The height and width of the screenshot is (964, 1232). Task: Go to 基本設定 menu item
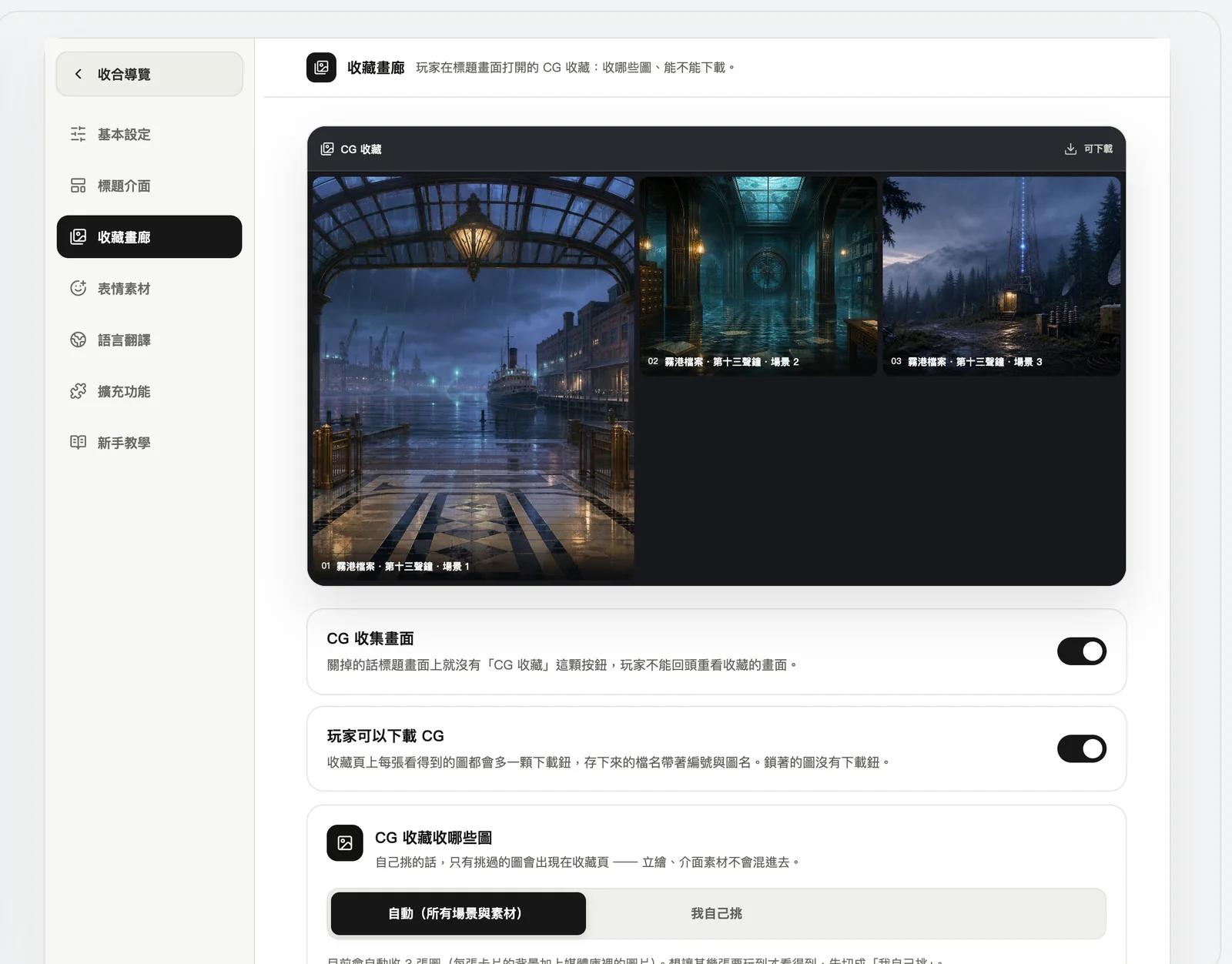[149, 134]
